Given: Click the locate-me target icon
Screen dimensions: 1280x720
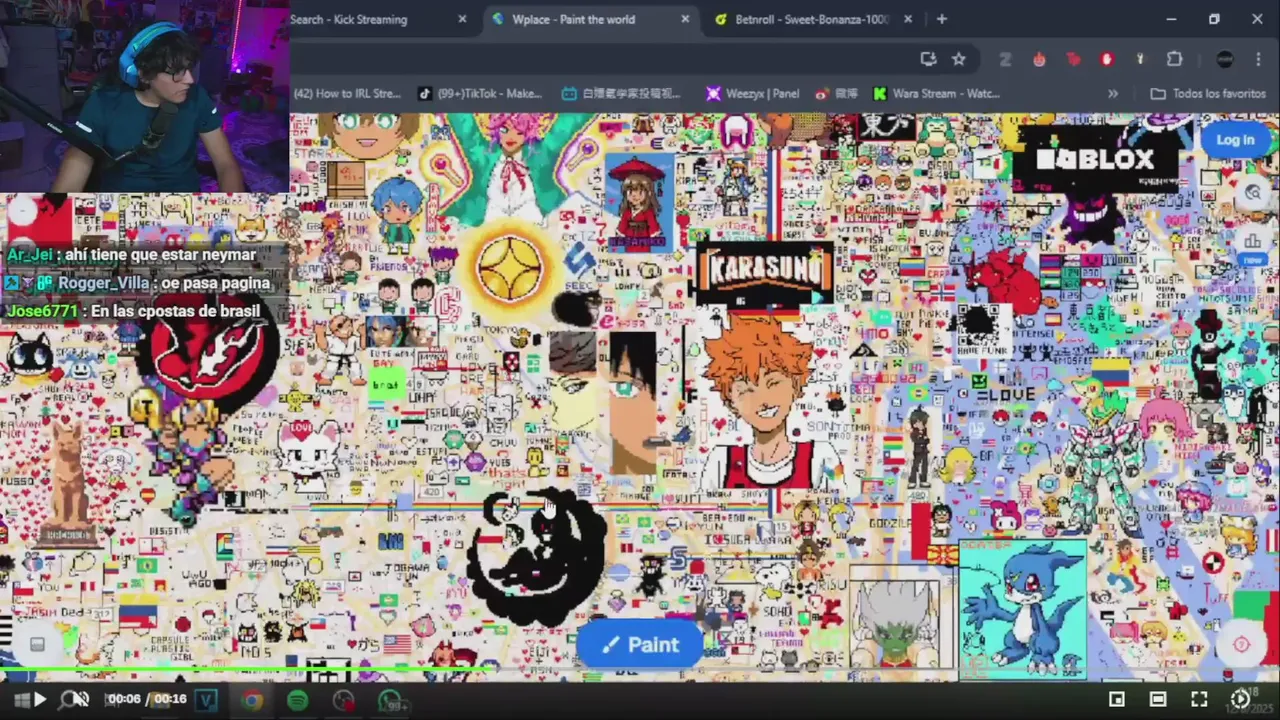Looking at the screenshot, I should [1241, 645].
